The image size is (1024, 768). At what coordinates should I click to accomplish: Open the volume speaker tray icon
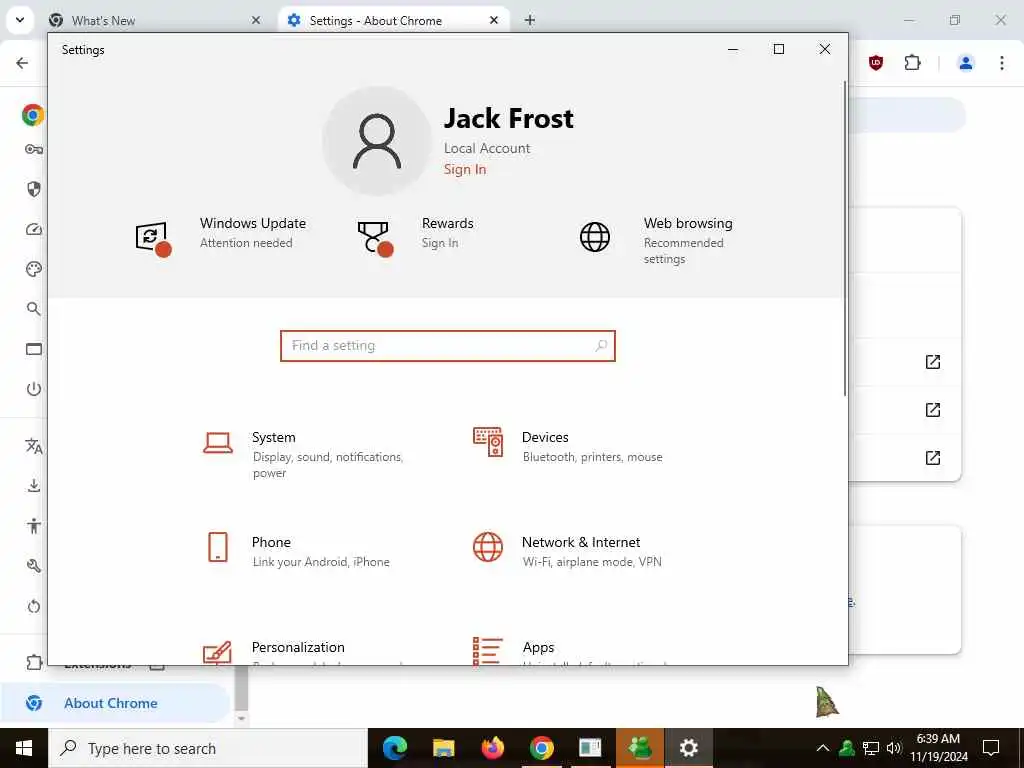894,748
